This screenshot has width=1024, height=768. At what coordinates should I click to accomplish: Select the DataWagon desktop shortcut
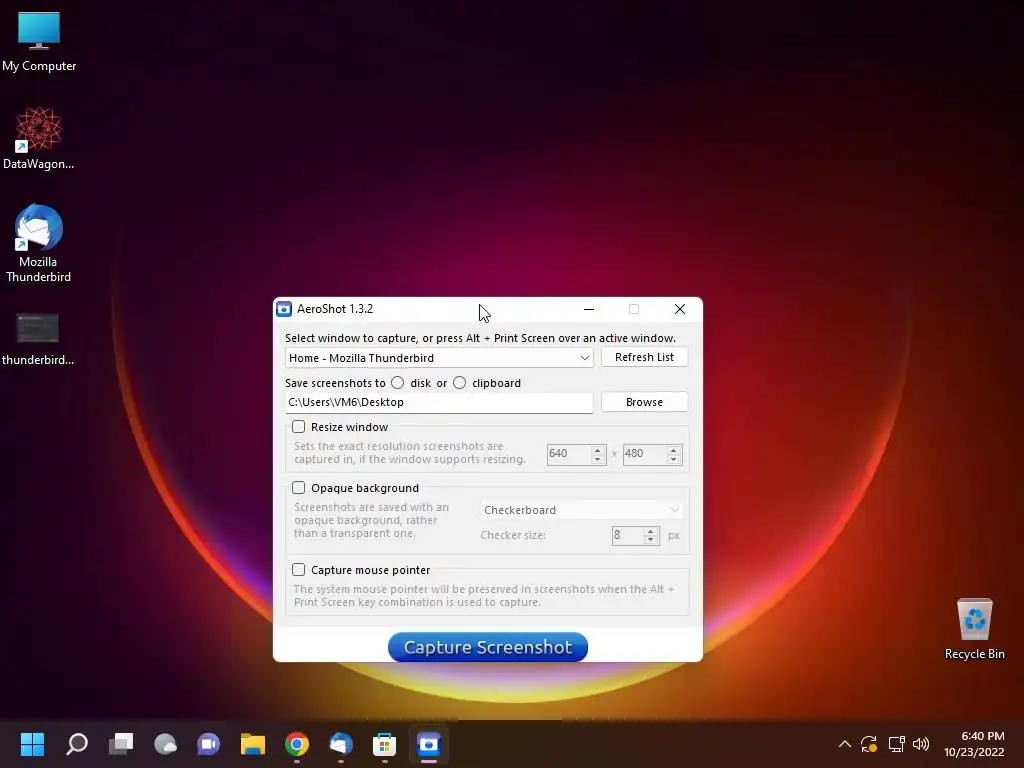(39, 138)
